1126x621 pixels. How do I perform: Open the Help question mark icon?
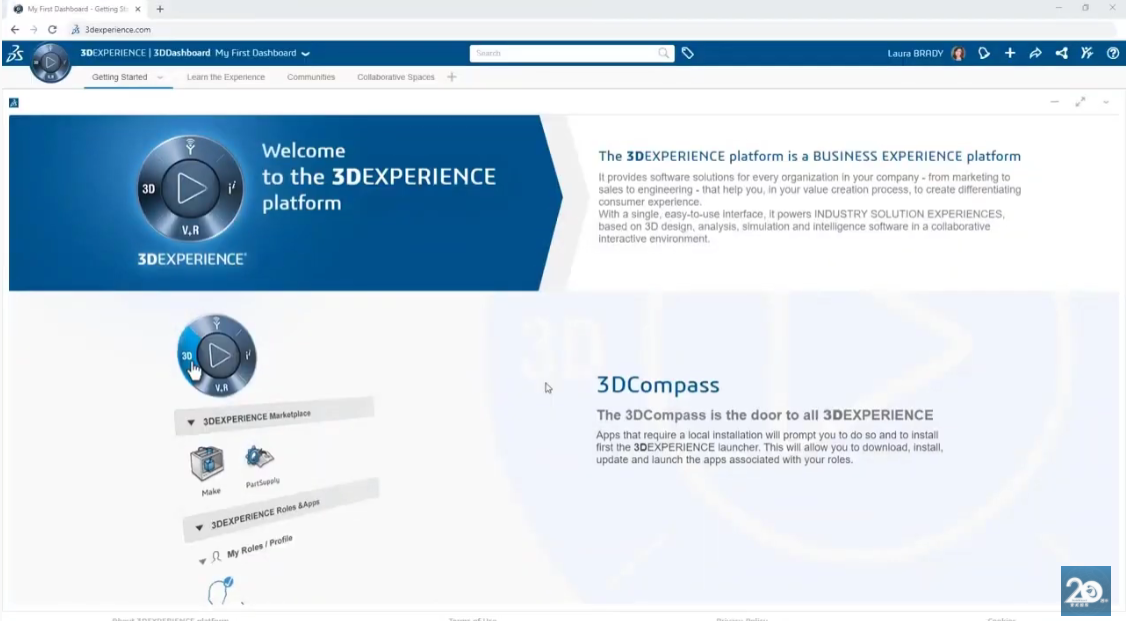pos(1113,53)
